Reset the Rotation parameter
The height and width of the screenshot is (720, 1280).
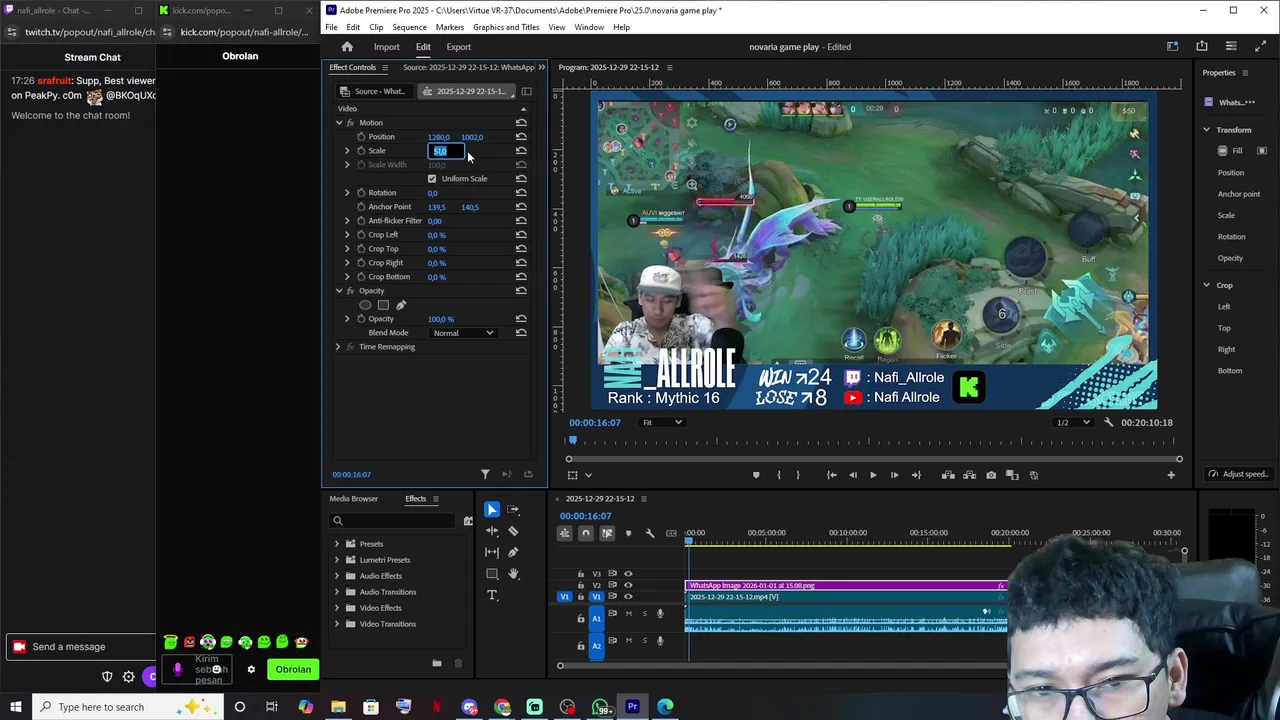pos(521,193)
